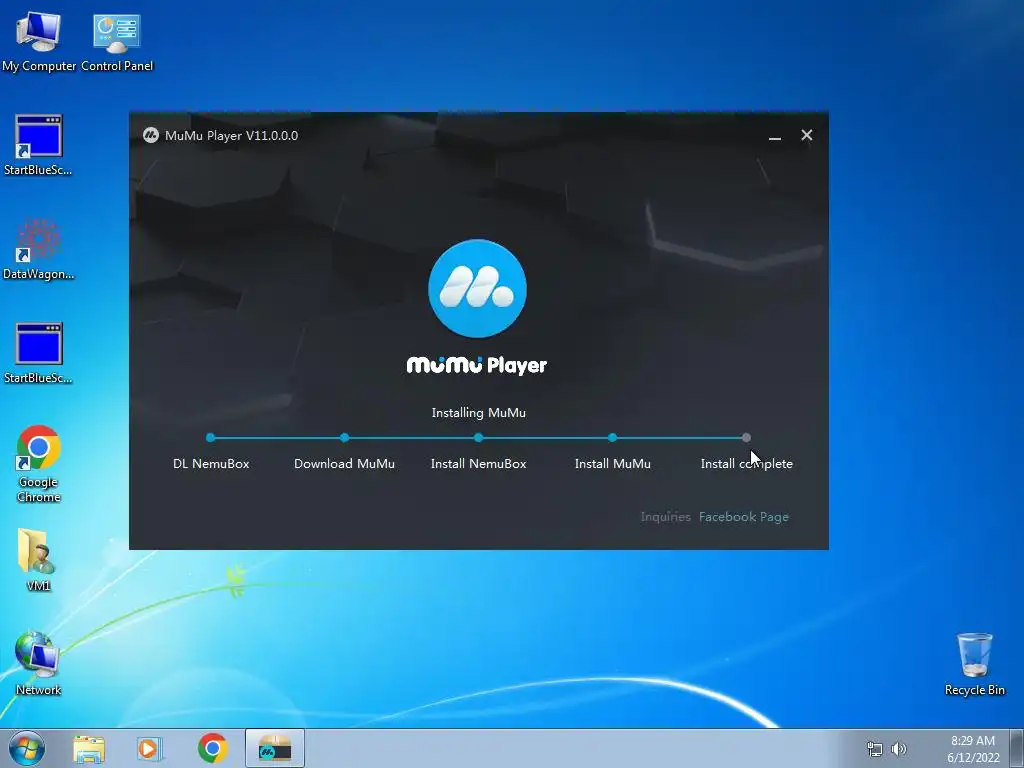Click the Show desktop button at the taskbar end

1017,748
